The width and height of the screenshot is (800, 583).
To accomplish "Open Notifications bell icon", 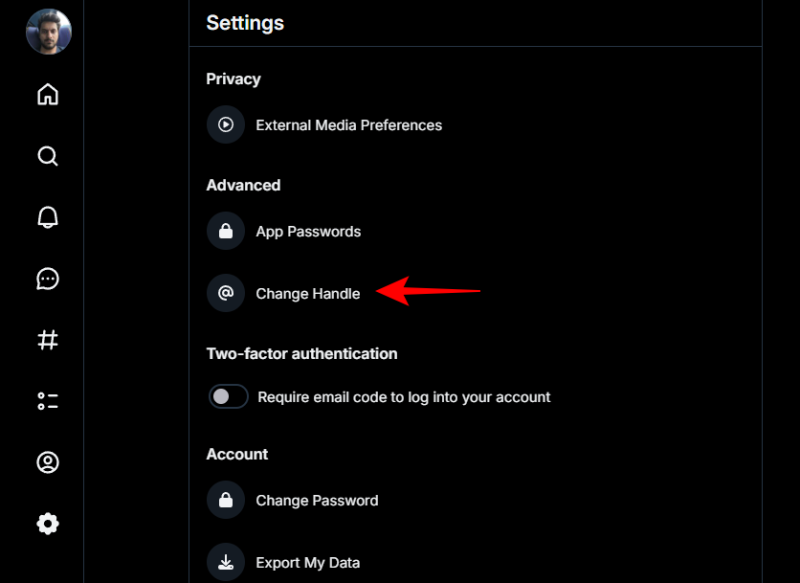I will 48,218.
